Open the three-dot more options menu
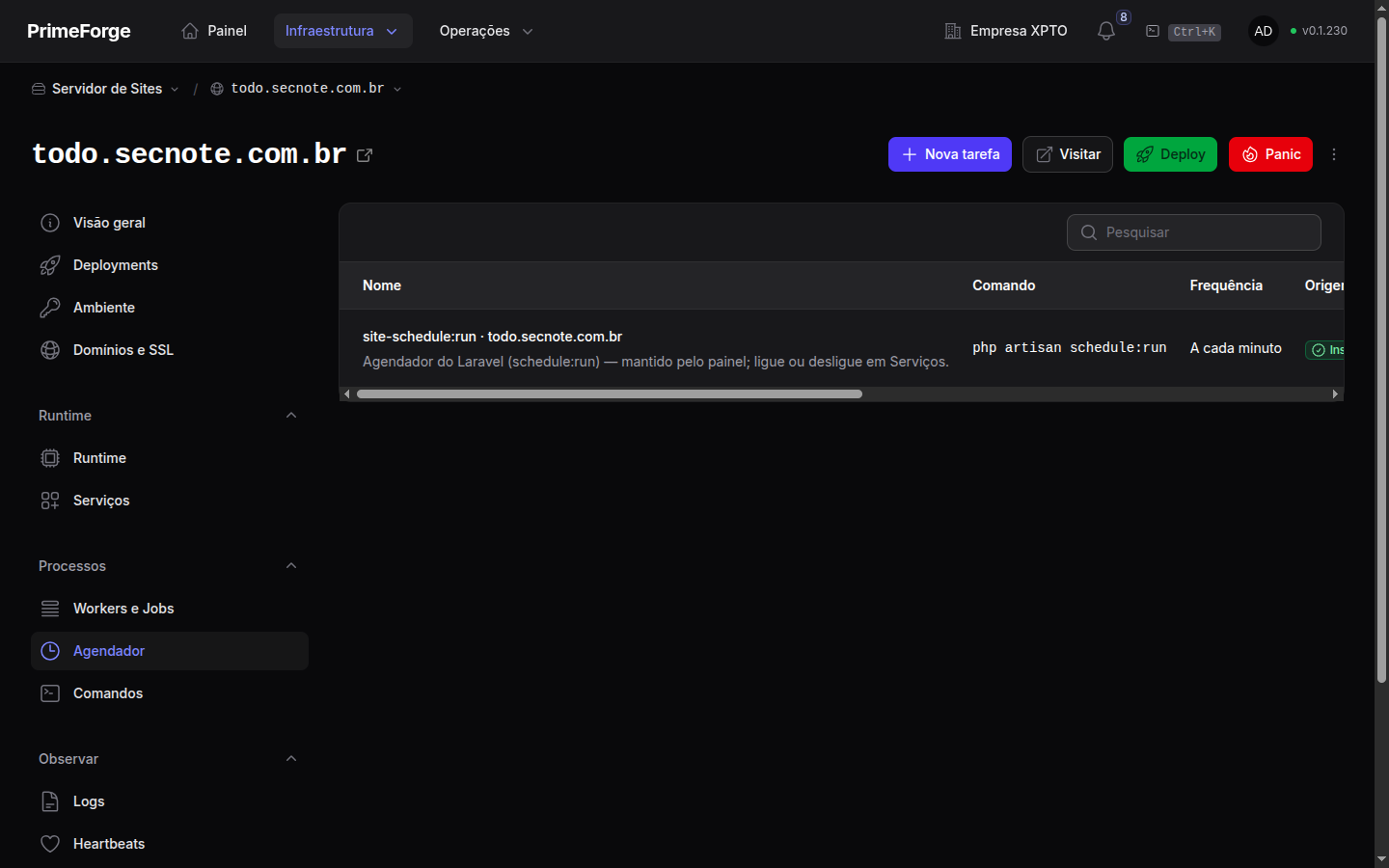1389x868 pixels. [x=1334, y=154]
